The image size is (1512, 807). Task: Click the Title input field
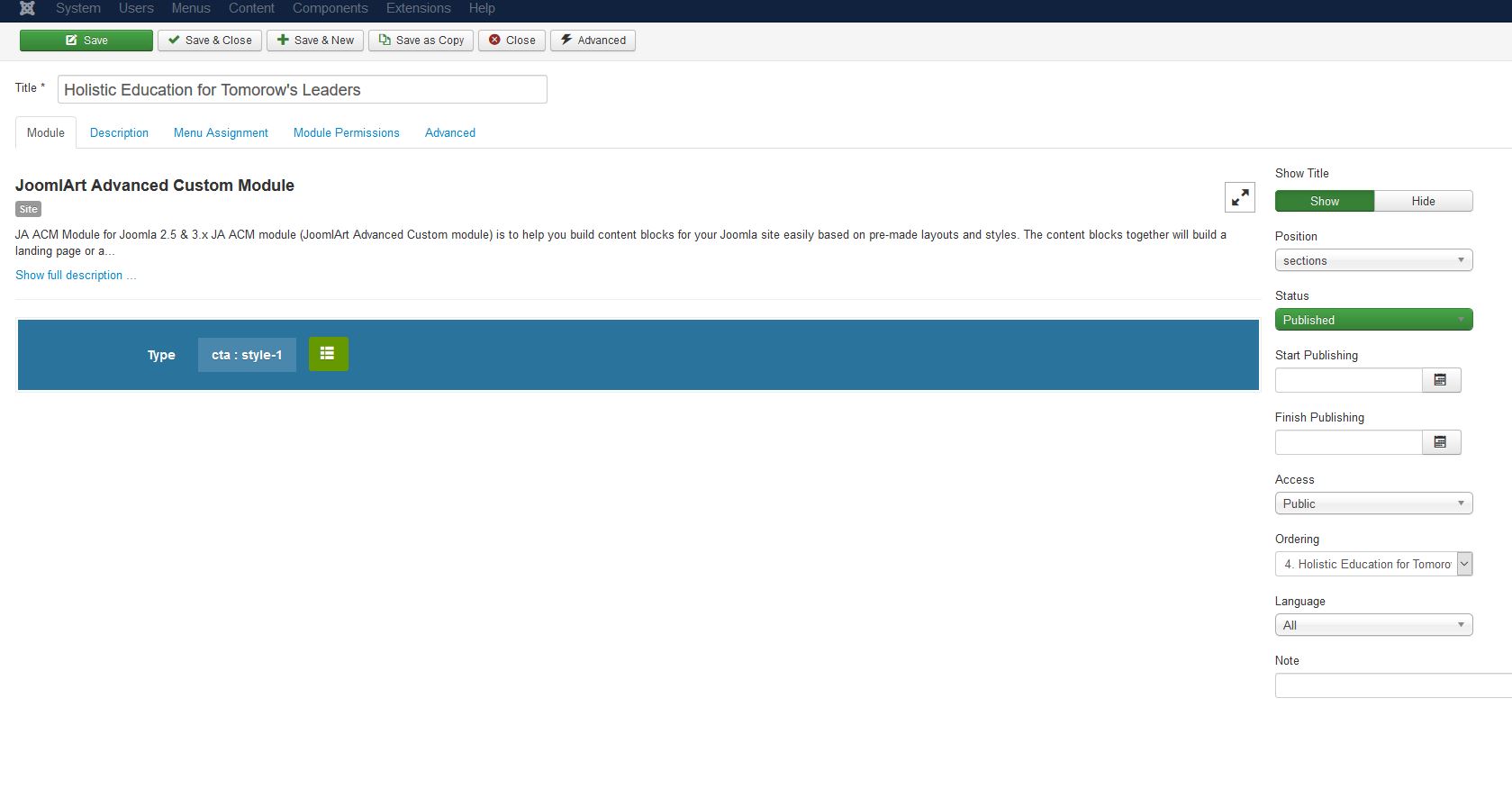coord(303,89)
